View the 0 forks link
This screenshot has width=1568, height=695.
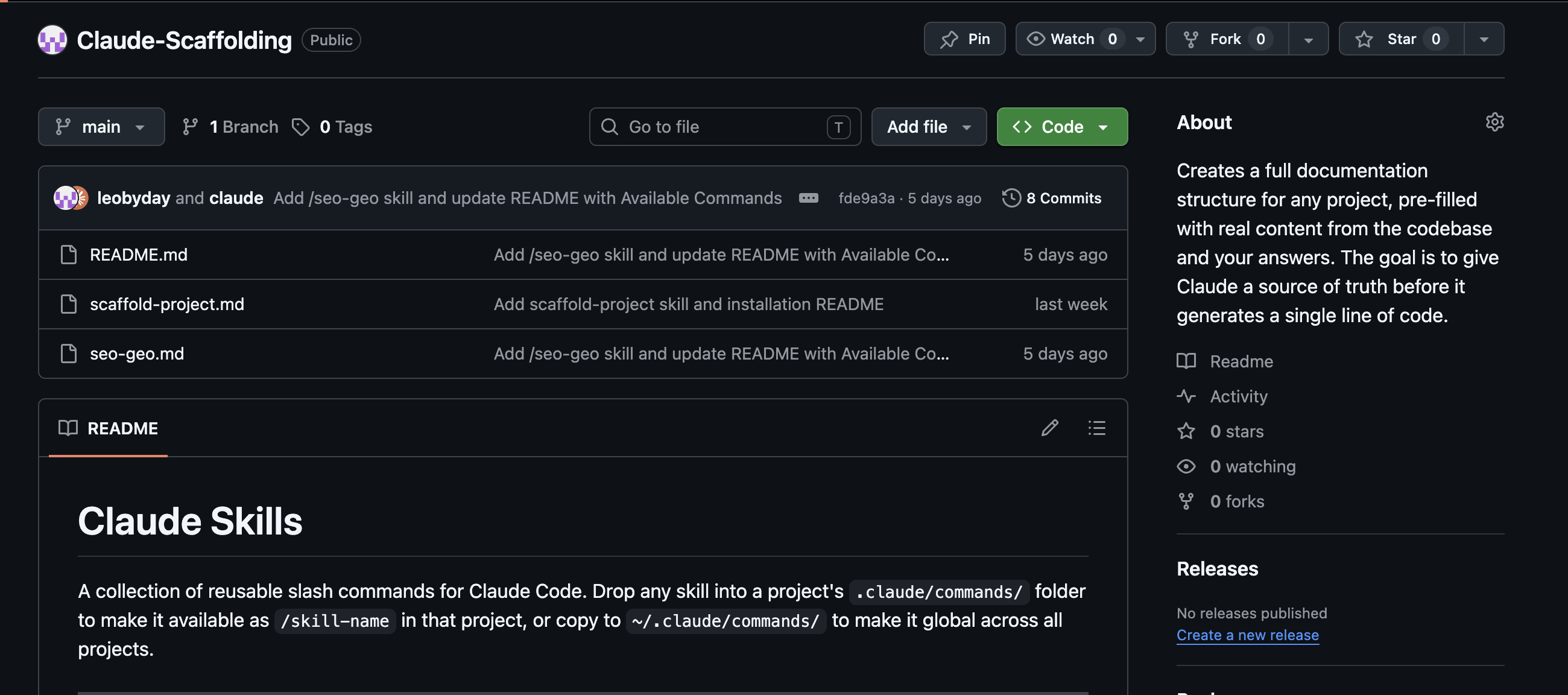pyautogui.click(x=1237, y=501)
